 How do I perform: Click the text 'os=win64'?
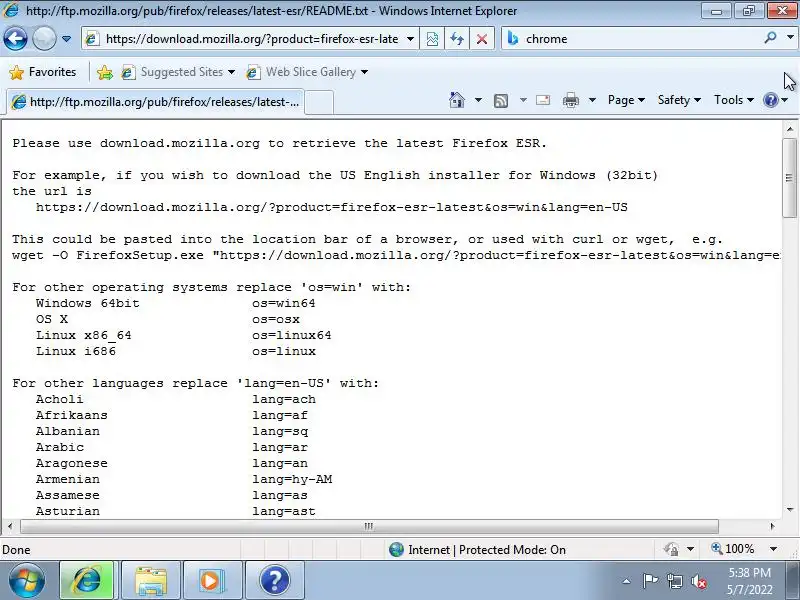[x=284, y=303]
